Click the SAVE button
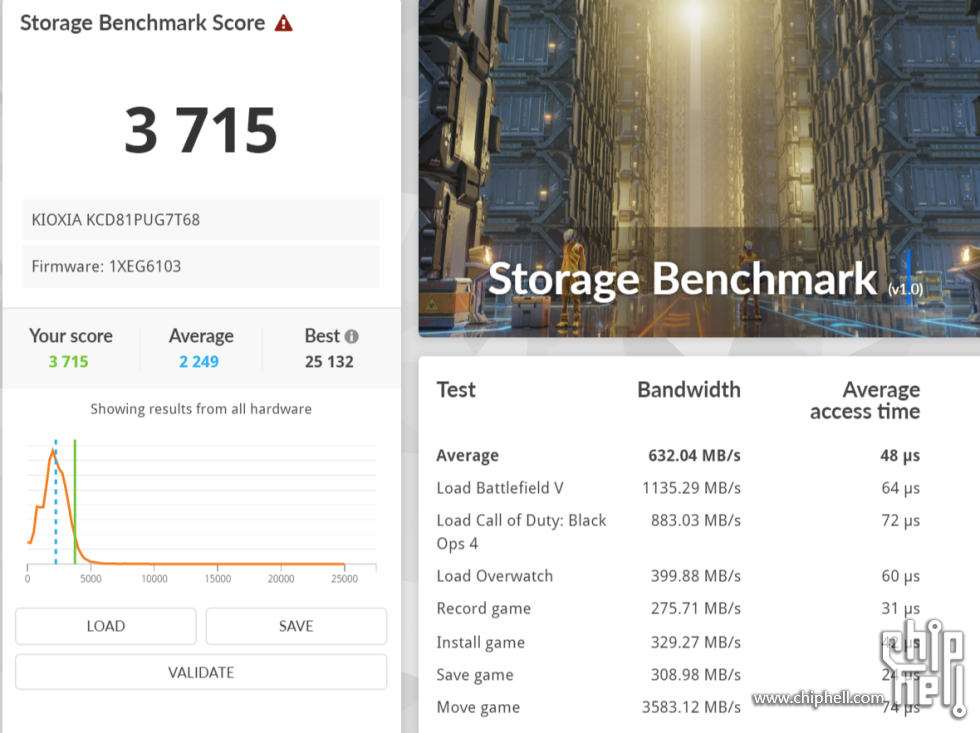 point(296,626)
